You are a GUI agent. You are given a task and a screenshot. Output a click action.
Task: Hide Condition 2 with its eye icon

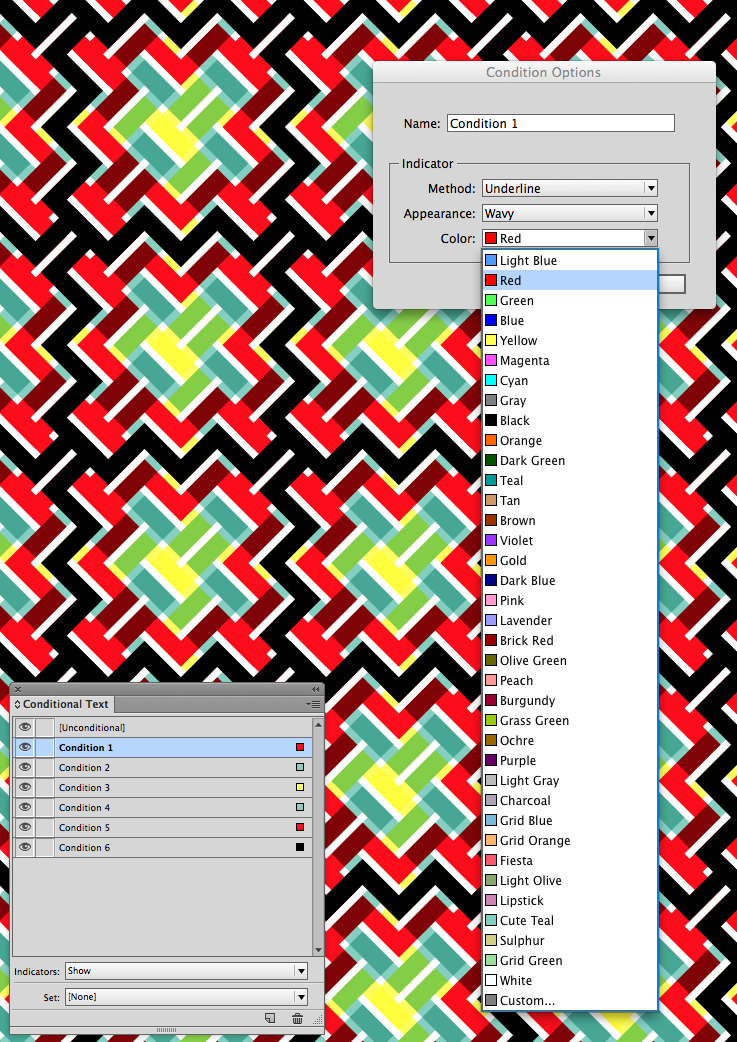(x=25, y=768)
